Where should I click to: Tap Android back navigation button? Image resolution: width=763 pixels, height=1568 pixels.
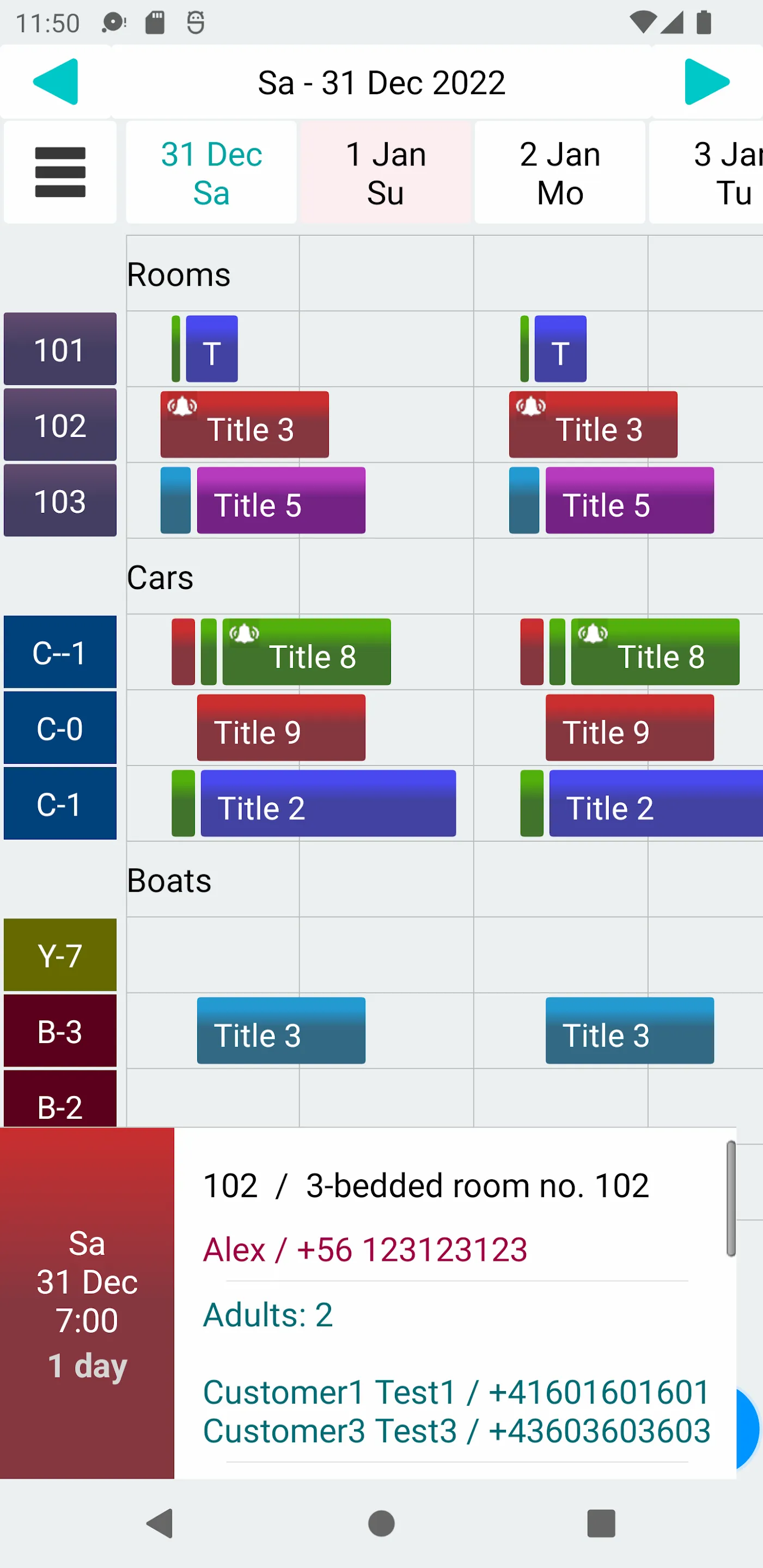click(160, 1523)
